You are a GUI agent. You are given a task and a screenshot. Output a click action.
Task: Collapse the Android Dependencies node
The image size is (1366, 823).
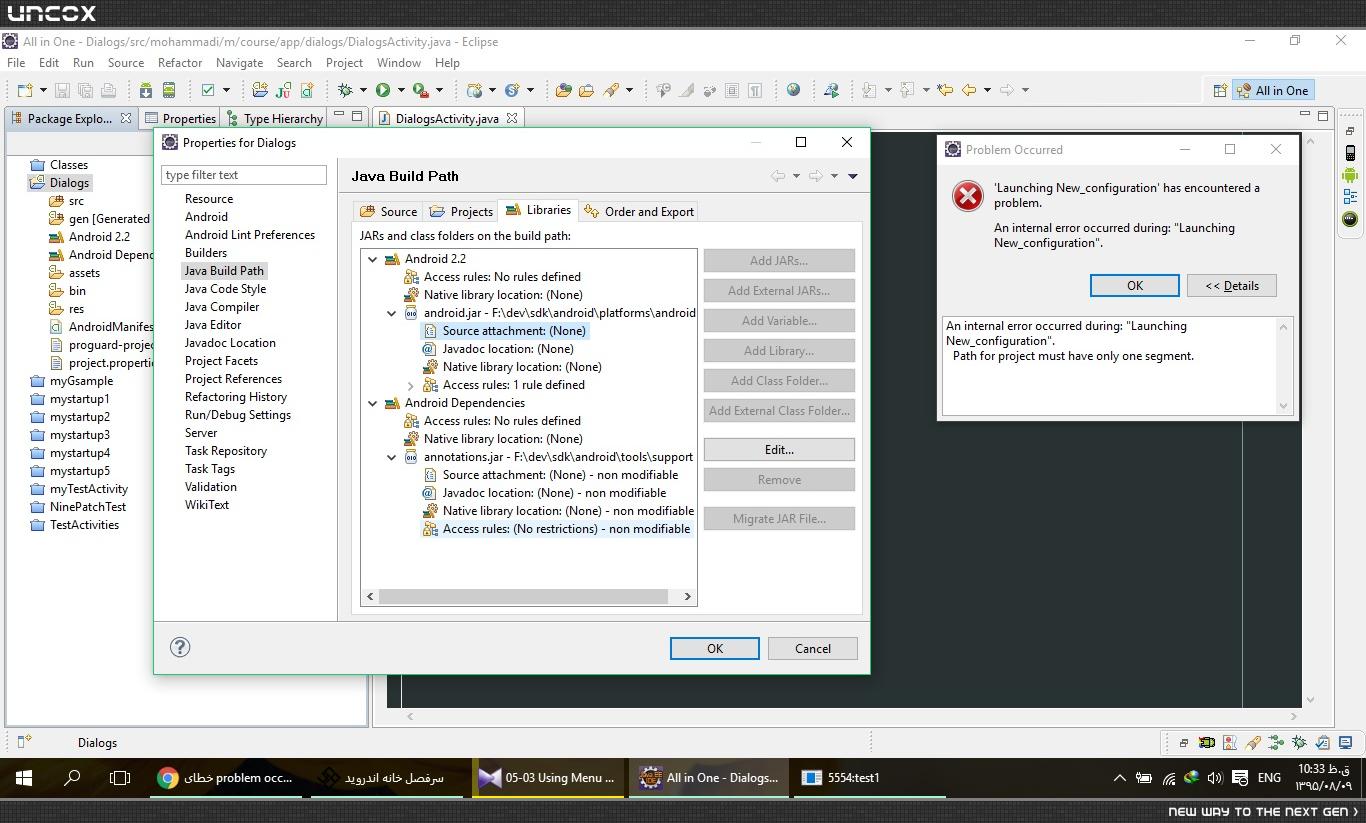[x=373, y=403]
